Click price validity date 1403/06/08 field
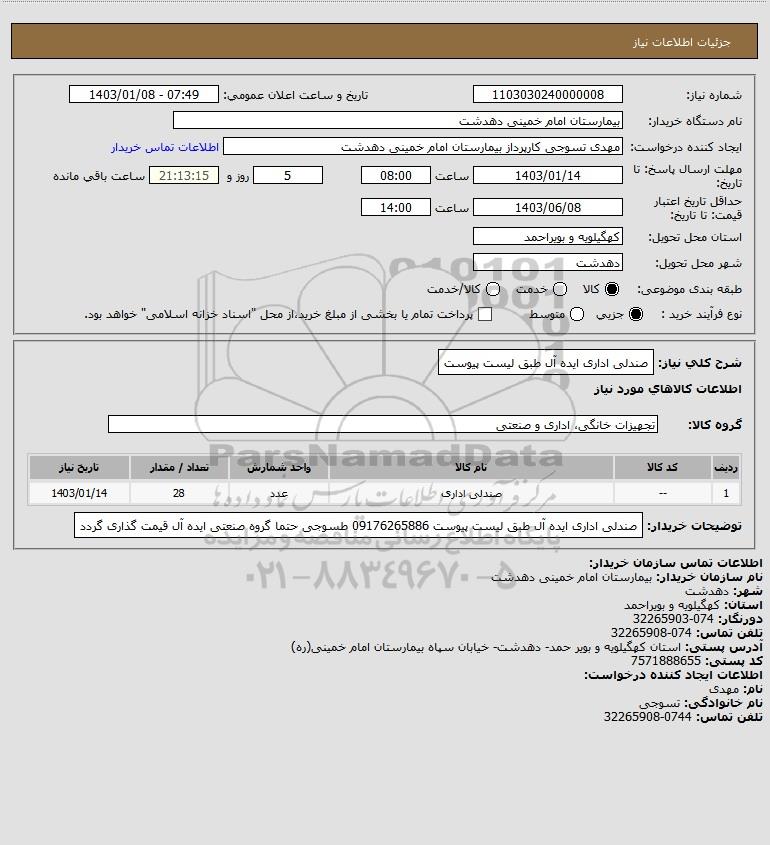Image resolution: width=770 pixels, height=845 pixels. 547,207
